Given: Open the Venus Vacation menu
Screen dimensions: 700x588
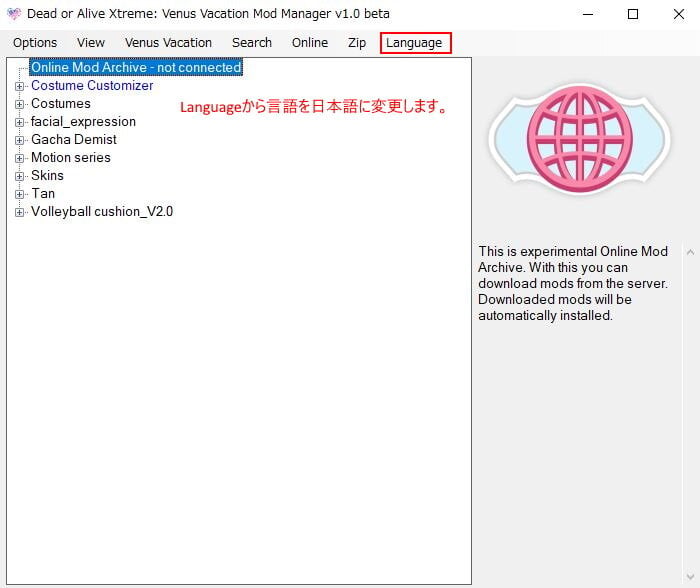Looking at the screenshot, I should (x=168, y=43).
